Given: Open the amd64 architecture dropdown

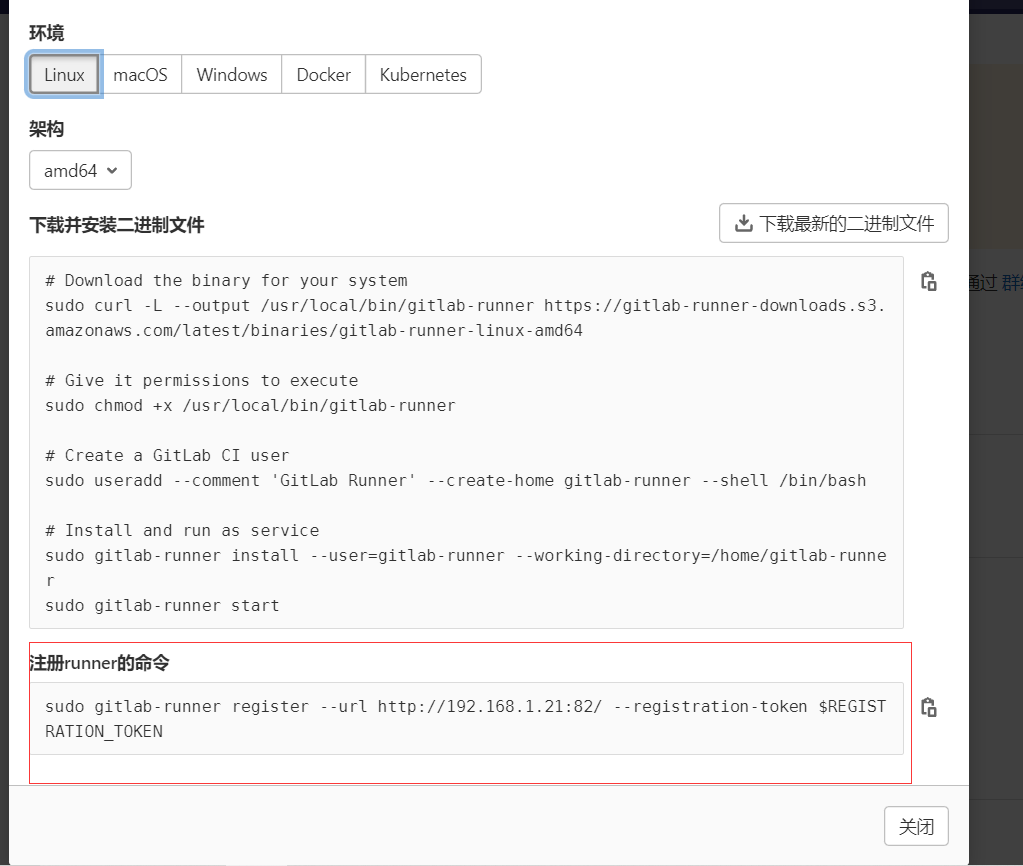Looking at the screenshot, I should (80, 170).
